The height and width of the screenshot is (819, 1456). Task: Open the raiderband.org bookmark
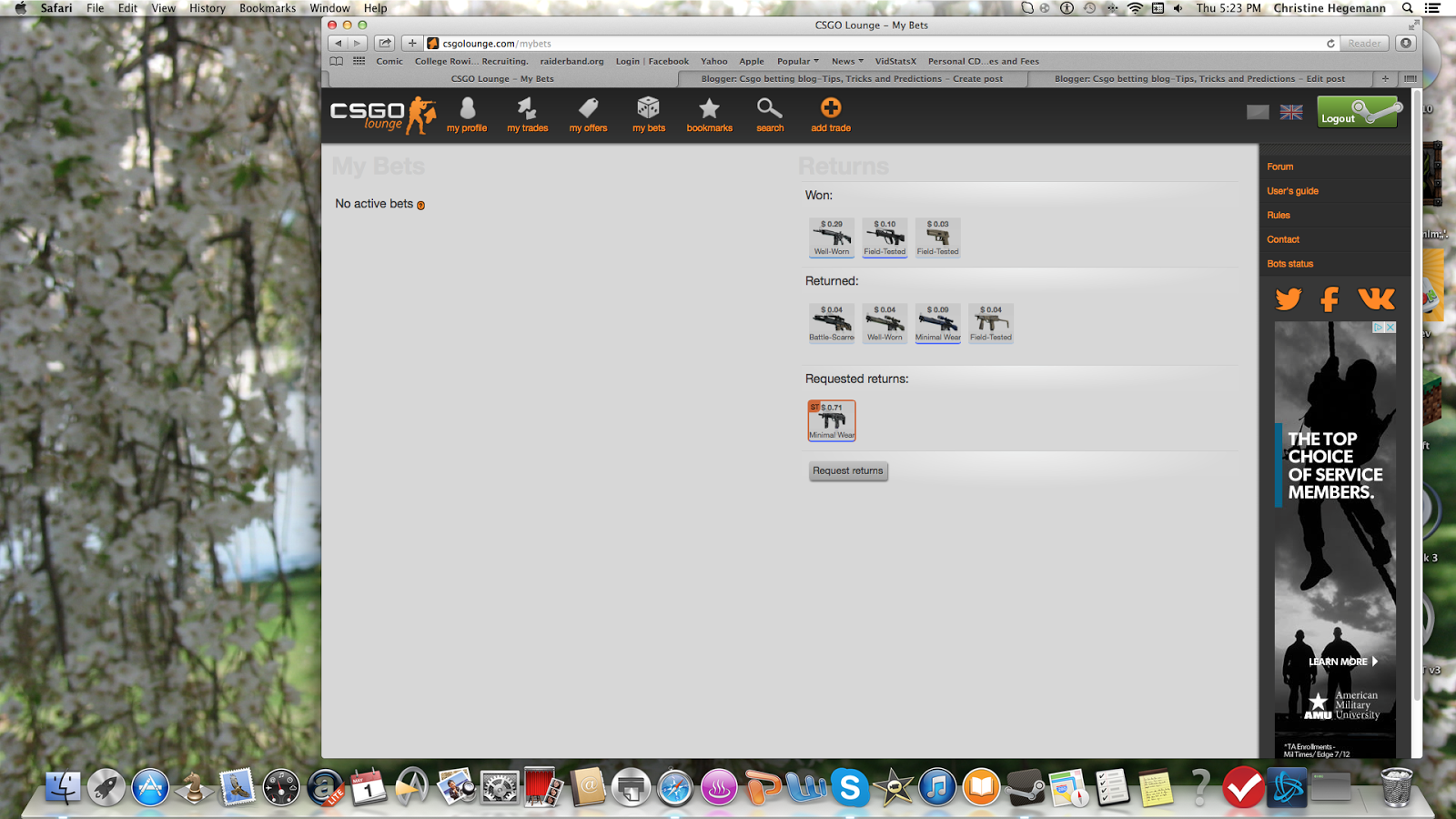(x=571, y=61)
